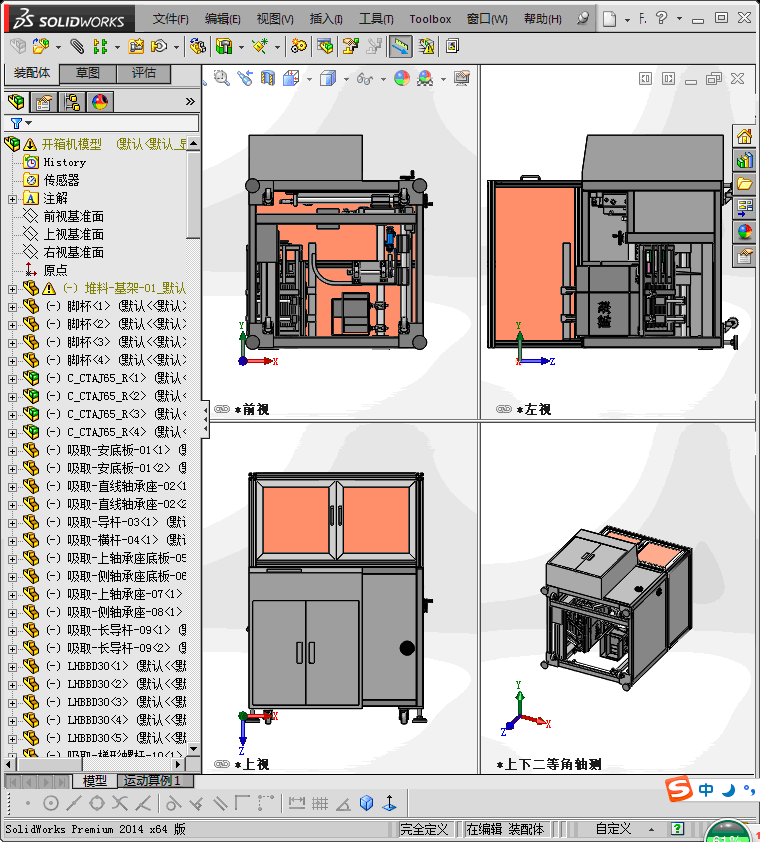Image resolution: width=760 pixels, height=842 pixels.
Task: Open the 插入(I) menu
Action: (x=326, y=19)
